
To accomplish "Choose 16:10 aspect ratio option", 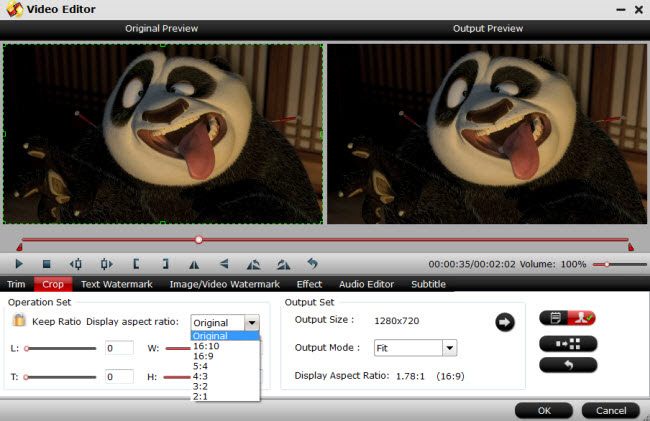I will point(225,346).
